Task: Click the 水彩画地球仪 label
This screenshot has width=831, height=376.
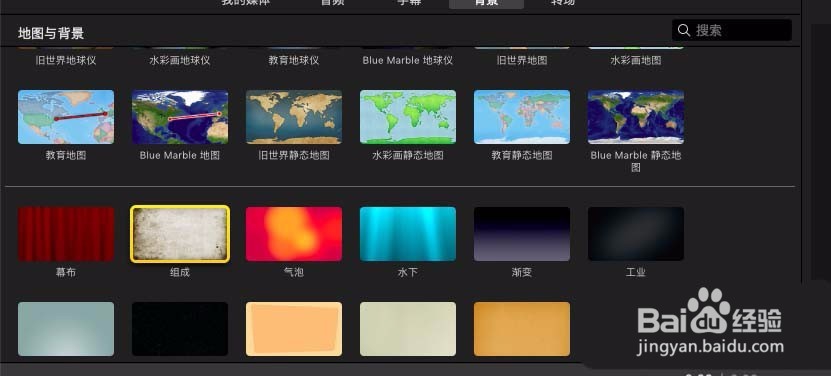Action: pyautogui.click(x=180, y=60)
